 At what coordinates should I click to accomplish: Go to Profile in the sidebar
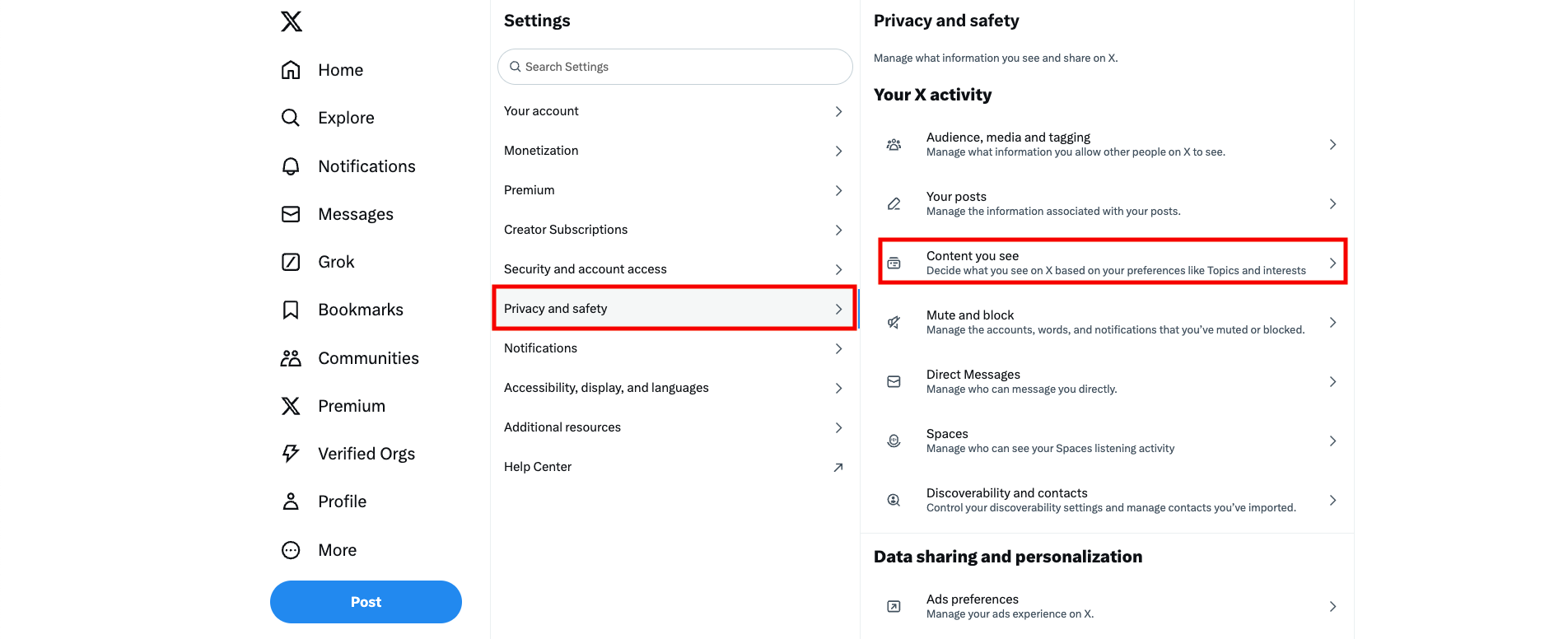click(342, 501)
